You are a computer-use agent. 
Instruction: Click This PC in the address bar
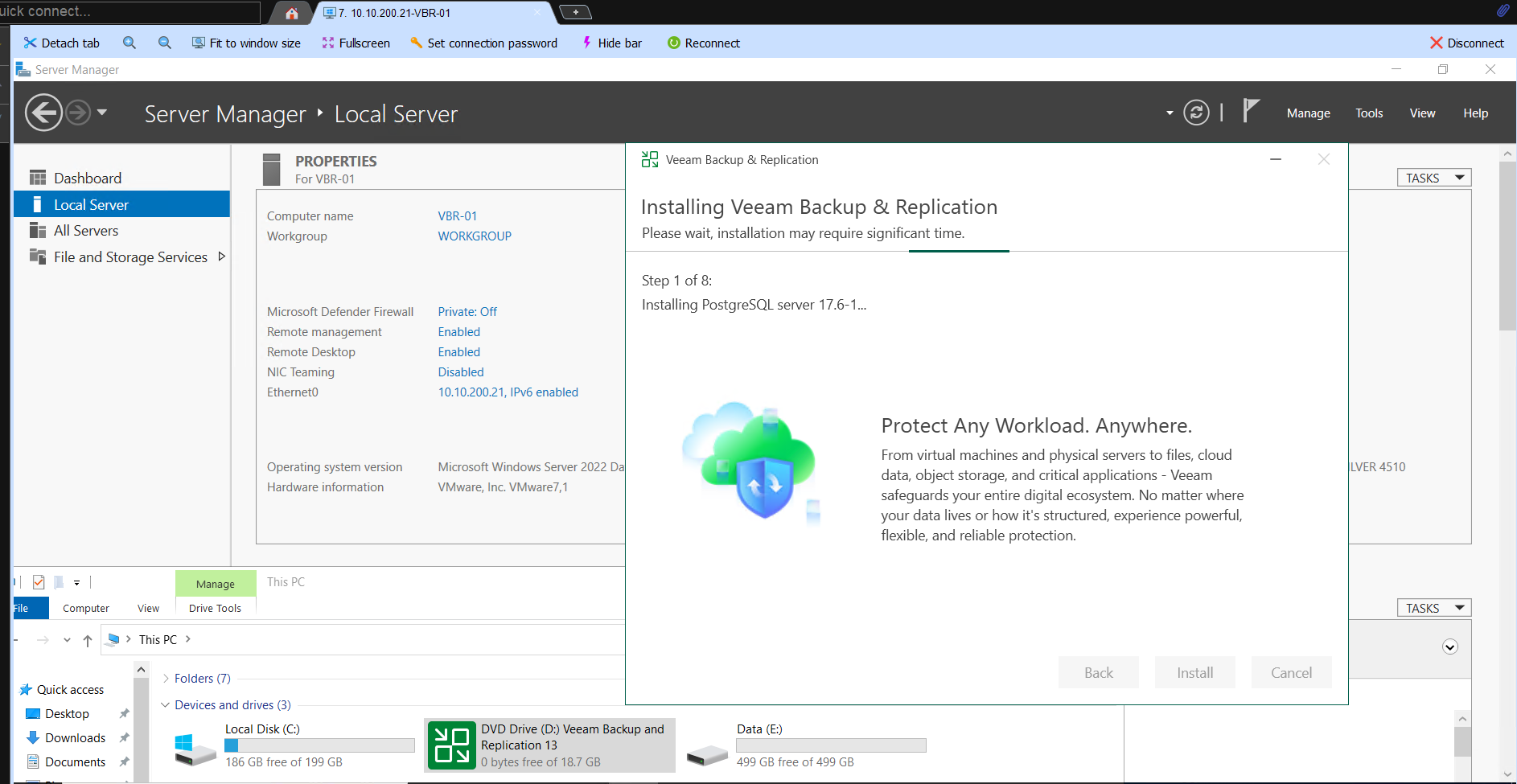pos(158,640)
